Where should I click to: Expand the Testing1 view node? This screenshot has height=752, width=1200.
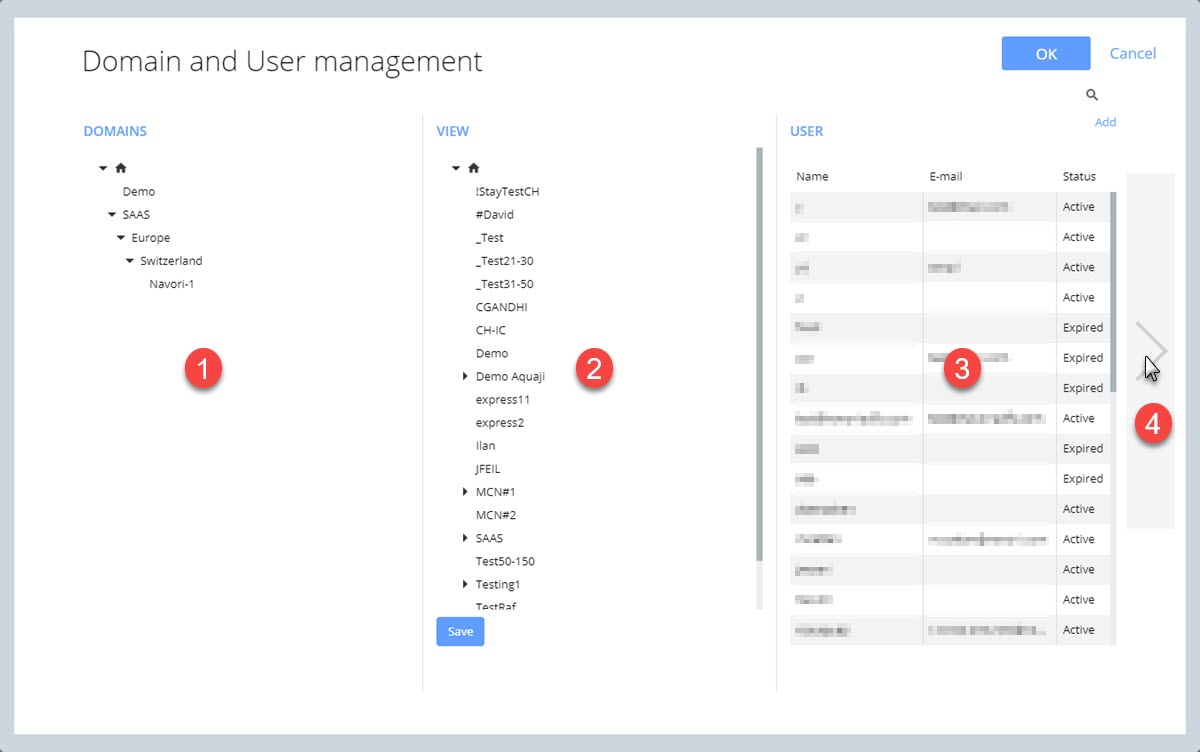coord(465,584)
